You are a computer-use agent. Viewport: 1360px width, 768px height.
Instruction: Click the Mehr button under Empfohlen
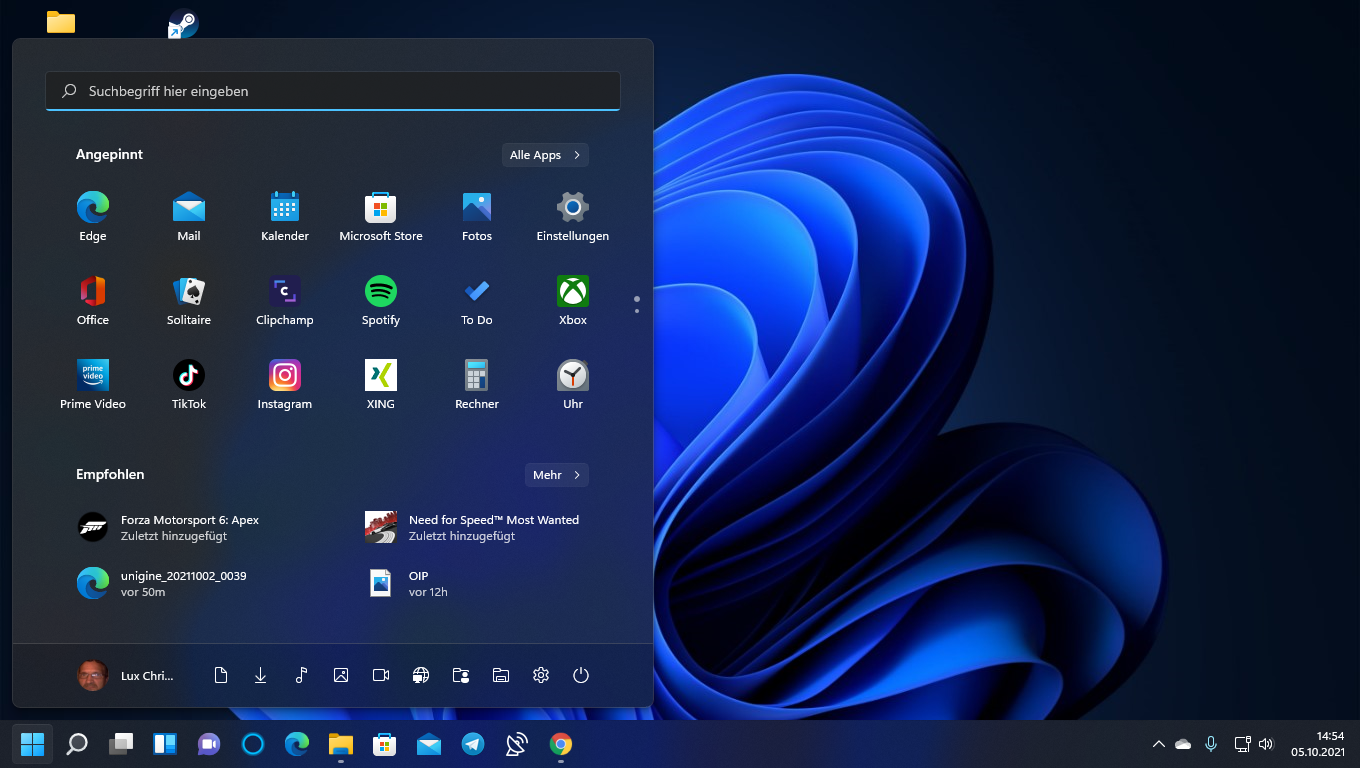[557, 475]
